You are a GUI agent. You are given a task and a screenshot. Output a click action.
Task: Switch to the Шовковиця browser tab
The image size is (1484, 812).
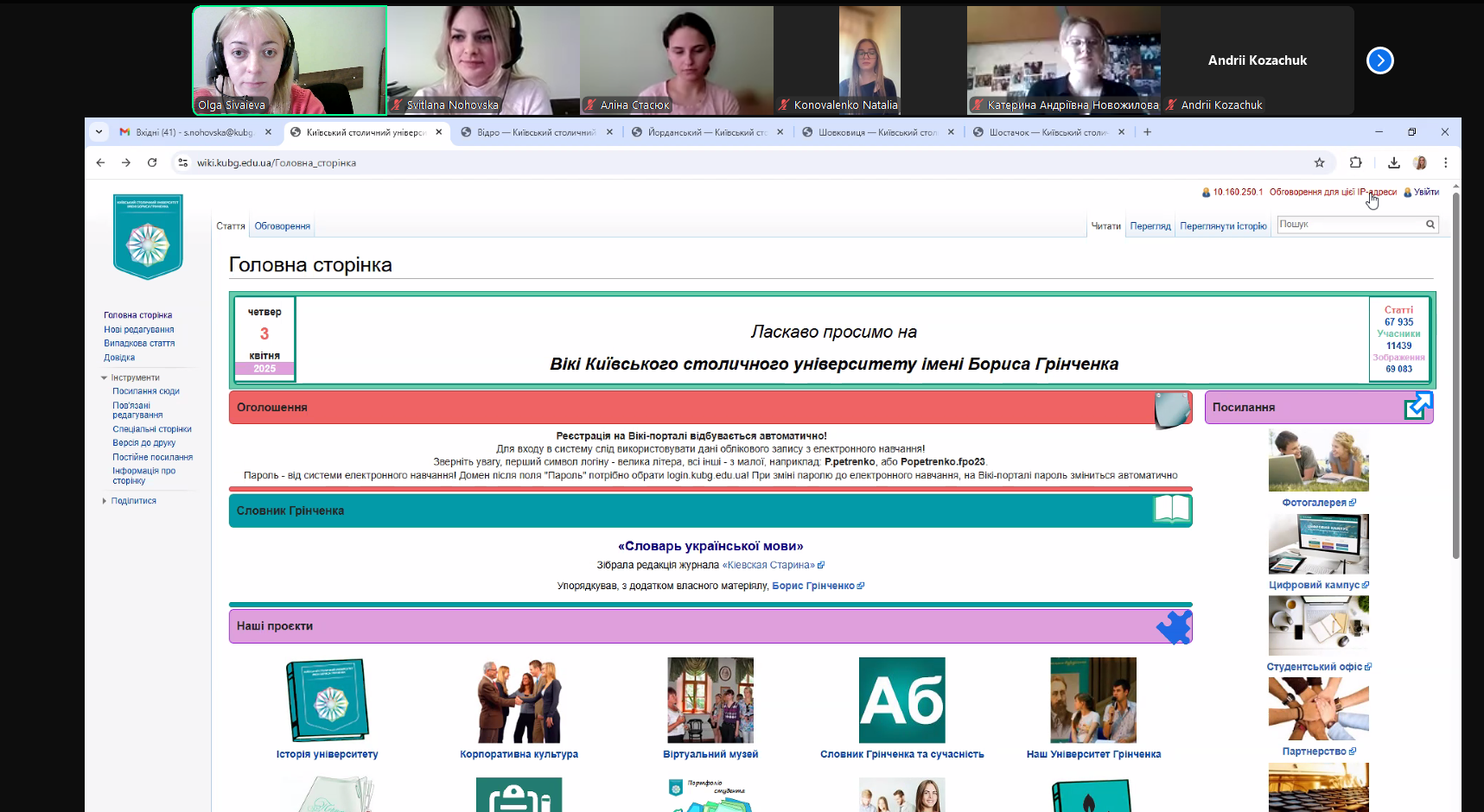point(877,132)
